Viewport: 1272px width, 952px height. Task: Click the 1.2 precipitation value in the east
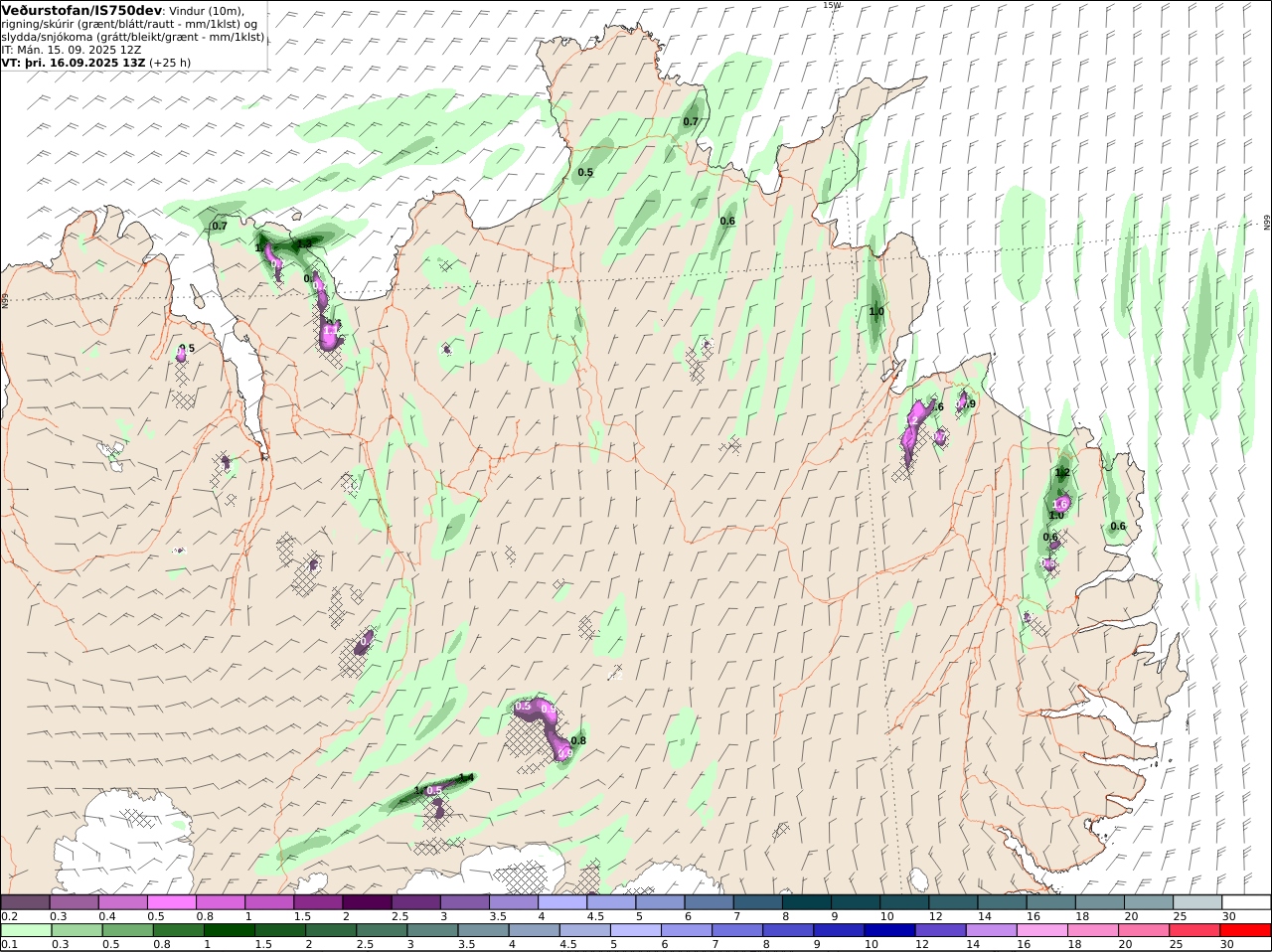[x=1062, y=472]
